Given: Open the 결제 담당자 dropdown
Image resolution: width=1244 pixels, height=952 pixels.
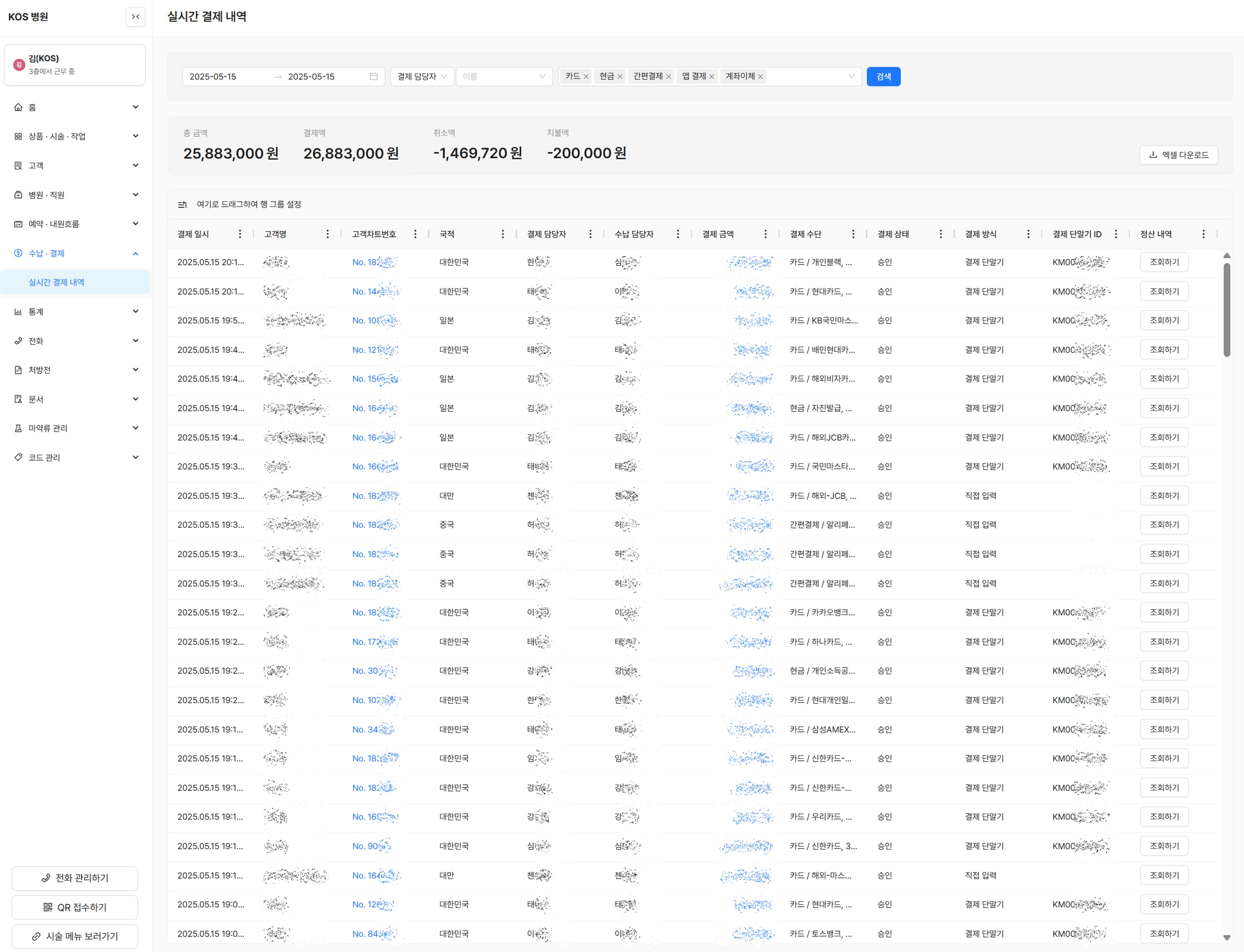Looking at the screenshot, I should pos(422,77).
